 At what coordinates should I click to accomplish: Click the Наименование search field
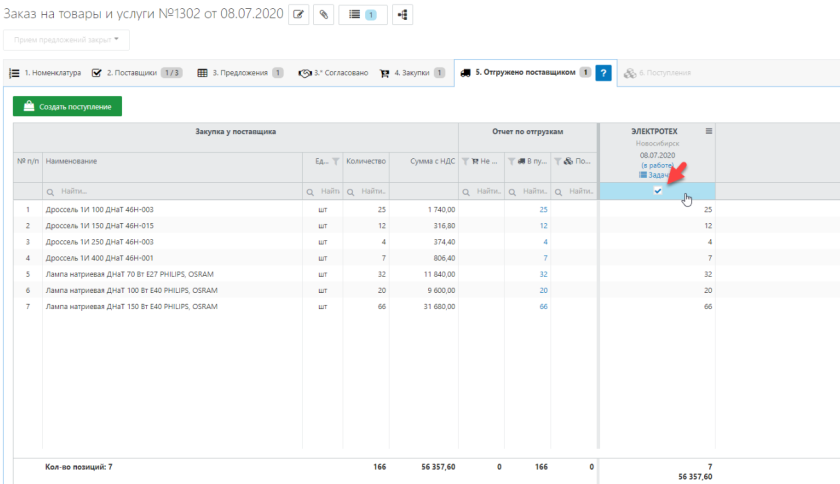click(x=170, y=190)
